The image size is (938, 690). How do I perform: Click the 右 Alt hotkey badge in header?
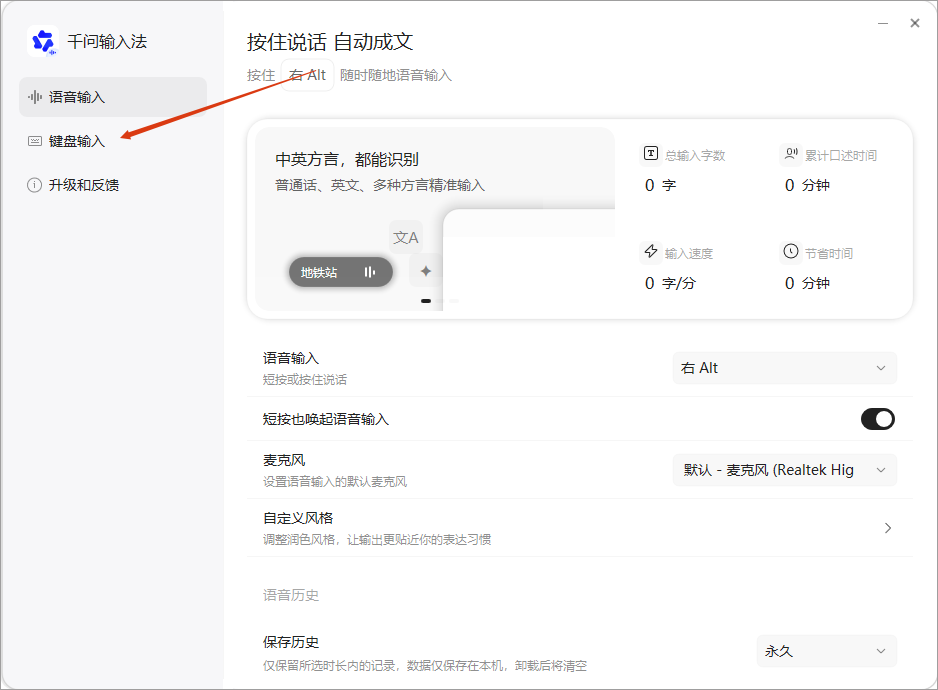307,75
